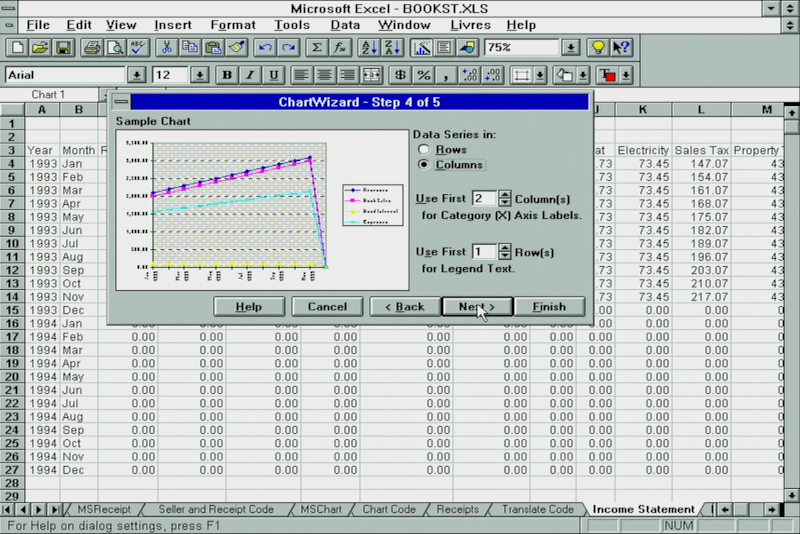Click the ChartWizard toolbar icon
The image size is (800, 534).
pos(421,47)
